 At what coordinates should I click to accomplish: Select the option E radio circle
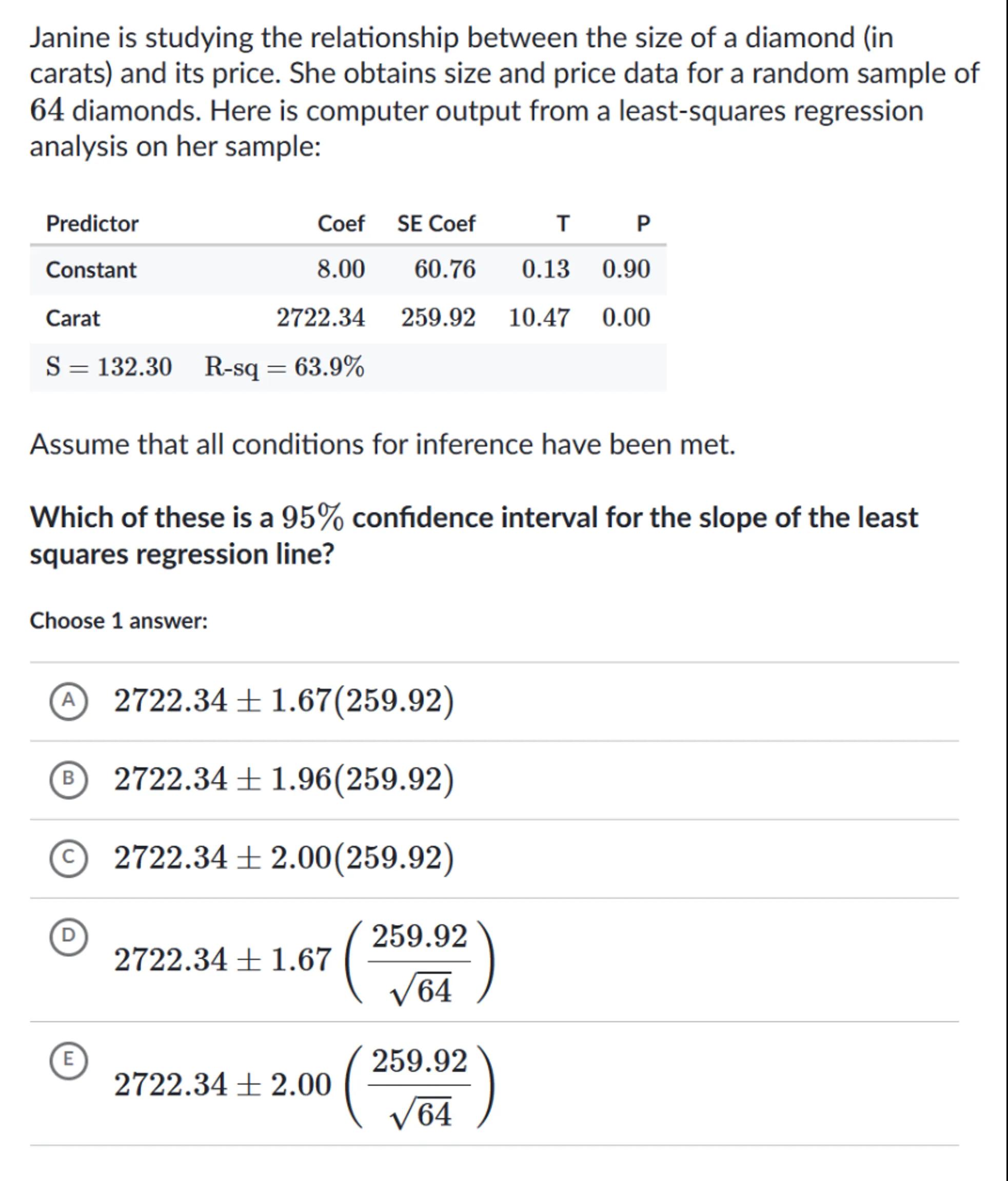[68, 1060]
